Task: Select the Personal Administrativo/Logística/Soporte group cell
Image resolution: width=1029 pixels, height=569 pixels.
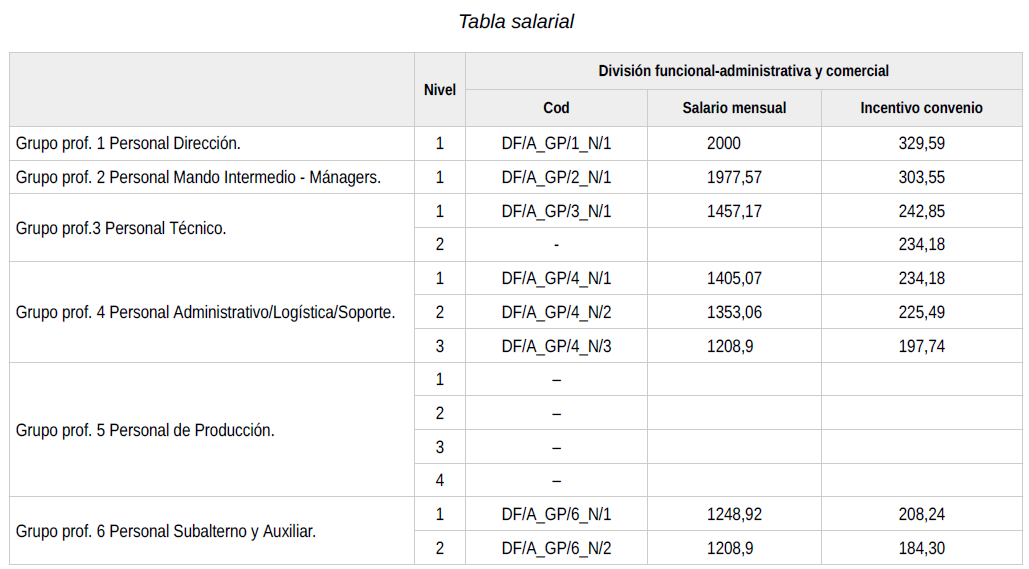Action: [x=205, y=312]
